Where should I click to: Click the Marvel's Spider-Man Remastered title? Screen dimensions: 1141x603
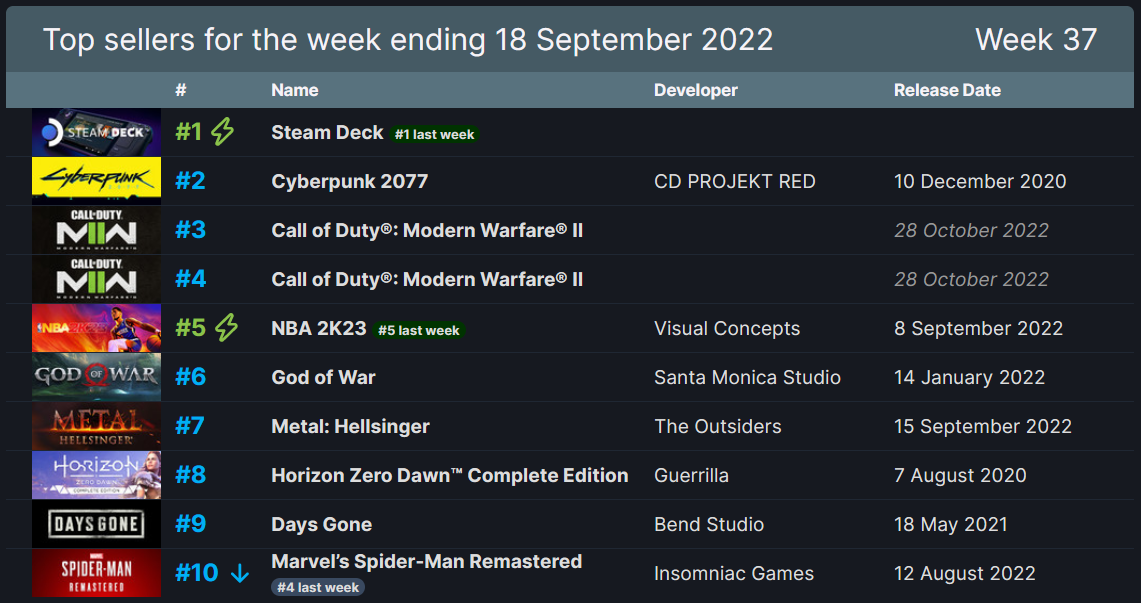click(426, 562)
